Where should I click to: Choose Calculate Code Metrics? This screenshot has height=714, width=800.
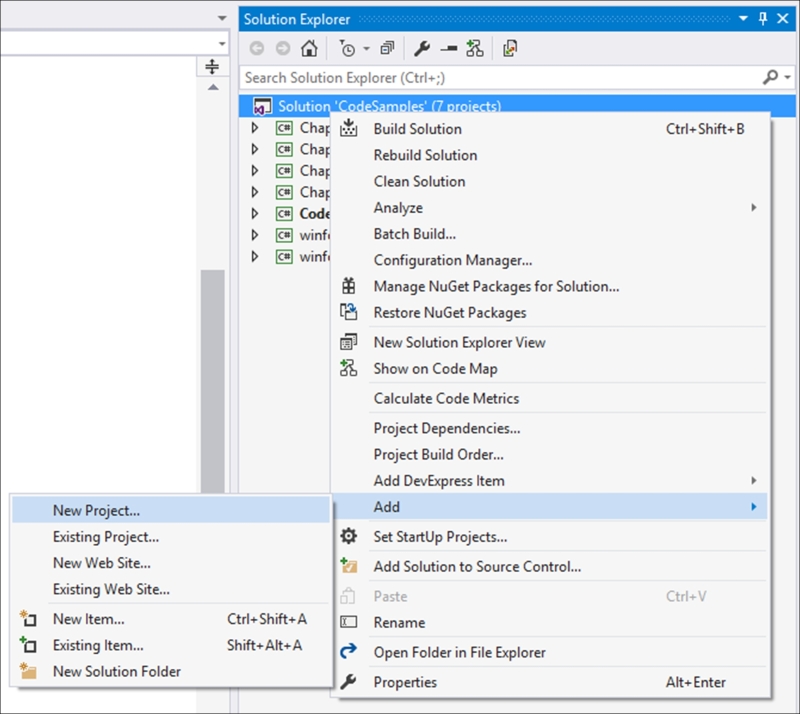550,399
